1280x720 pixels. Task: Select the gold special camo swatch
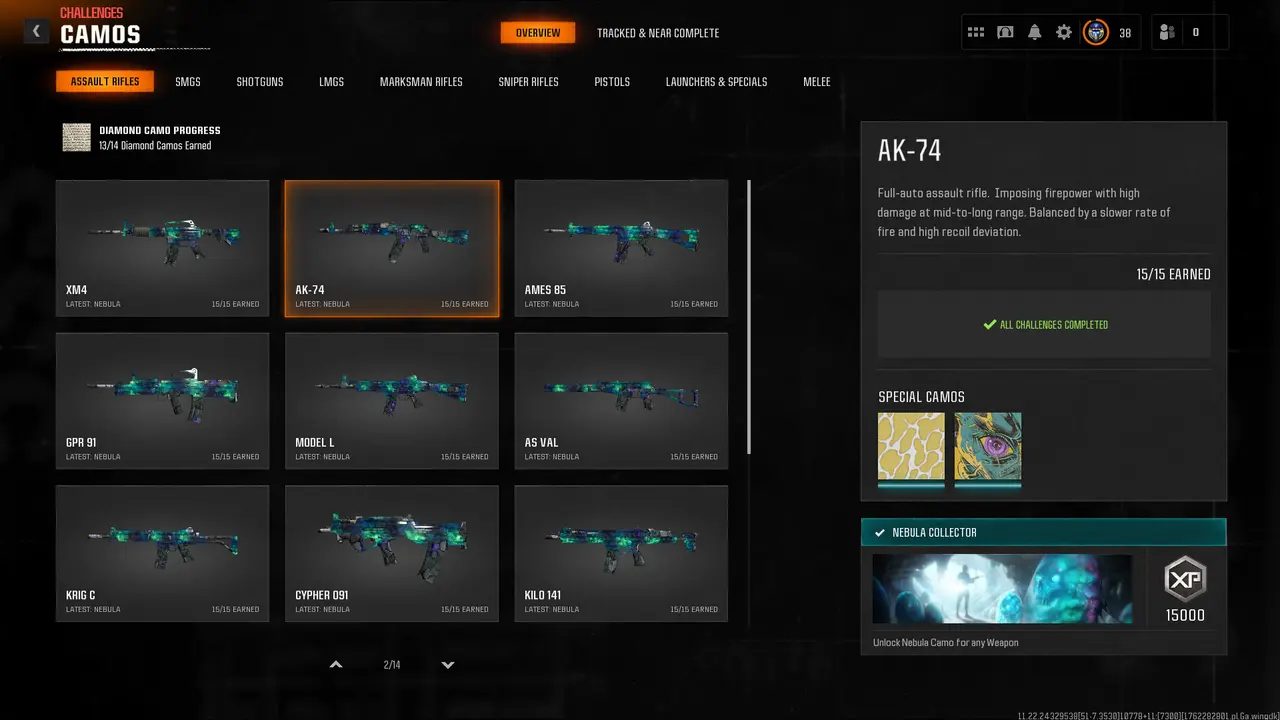click(911, 446)
